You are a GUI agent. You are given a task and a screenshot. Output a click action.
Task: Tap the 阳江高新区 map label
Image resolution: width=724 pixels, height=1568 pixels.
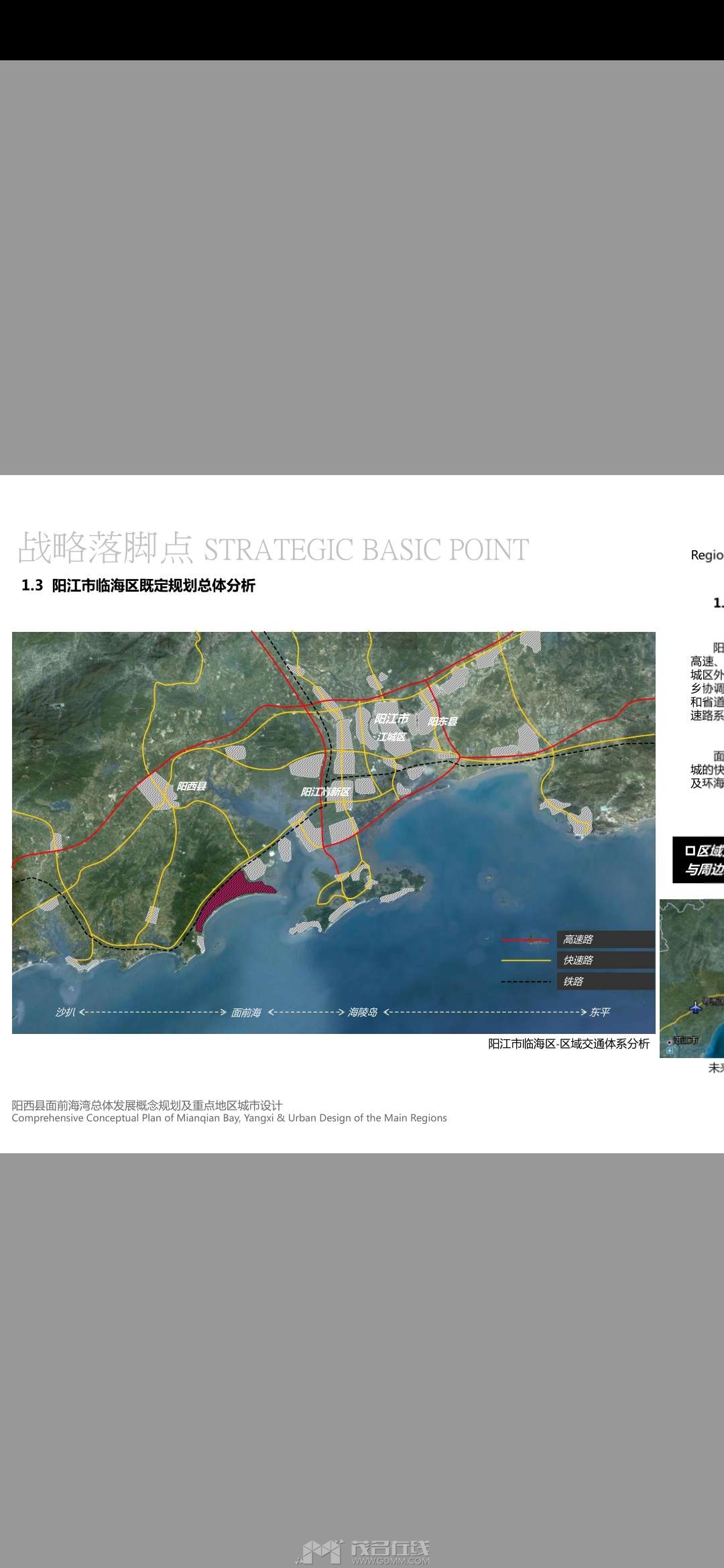click(x=325, y=792)
